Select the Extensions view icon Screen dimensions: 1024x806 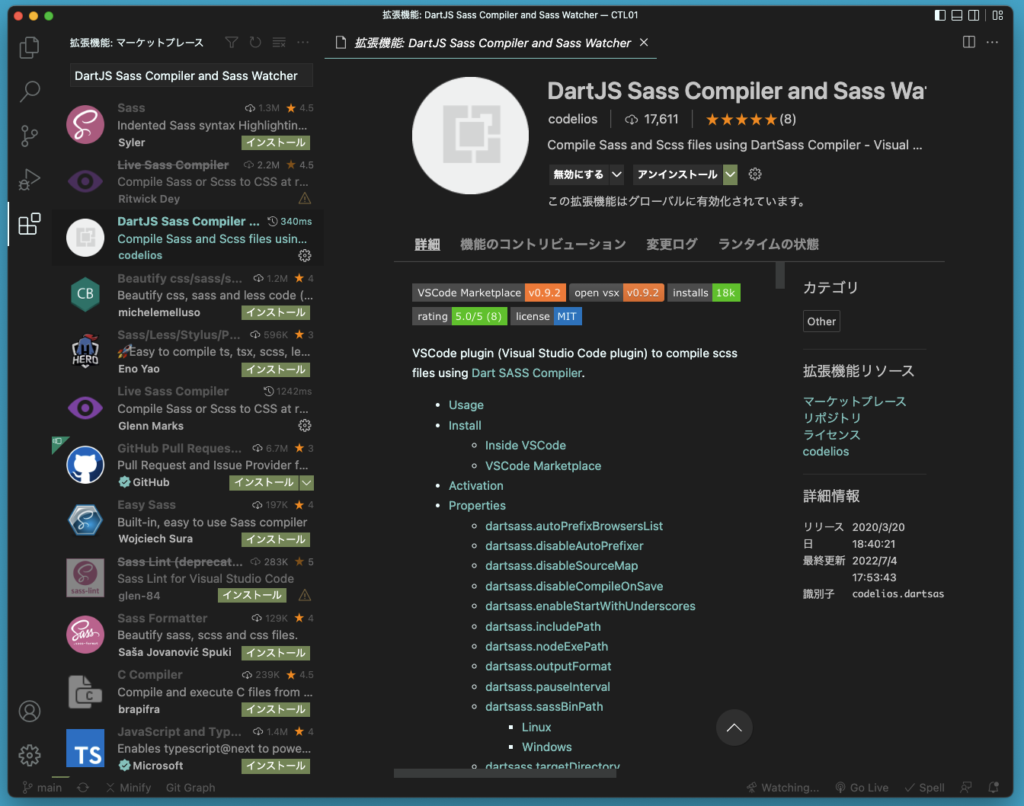(29, 224)
